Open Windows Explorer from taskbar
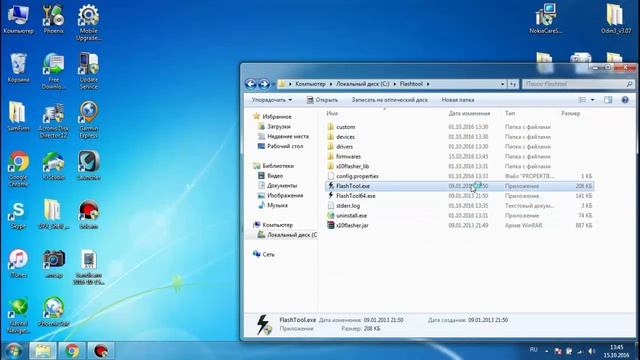The height and width of the screenshot is (360, 640). 43,351
